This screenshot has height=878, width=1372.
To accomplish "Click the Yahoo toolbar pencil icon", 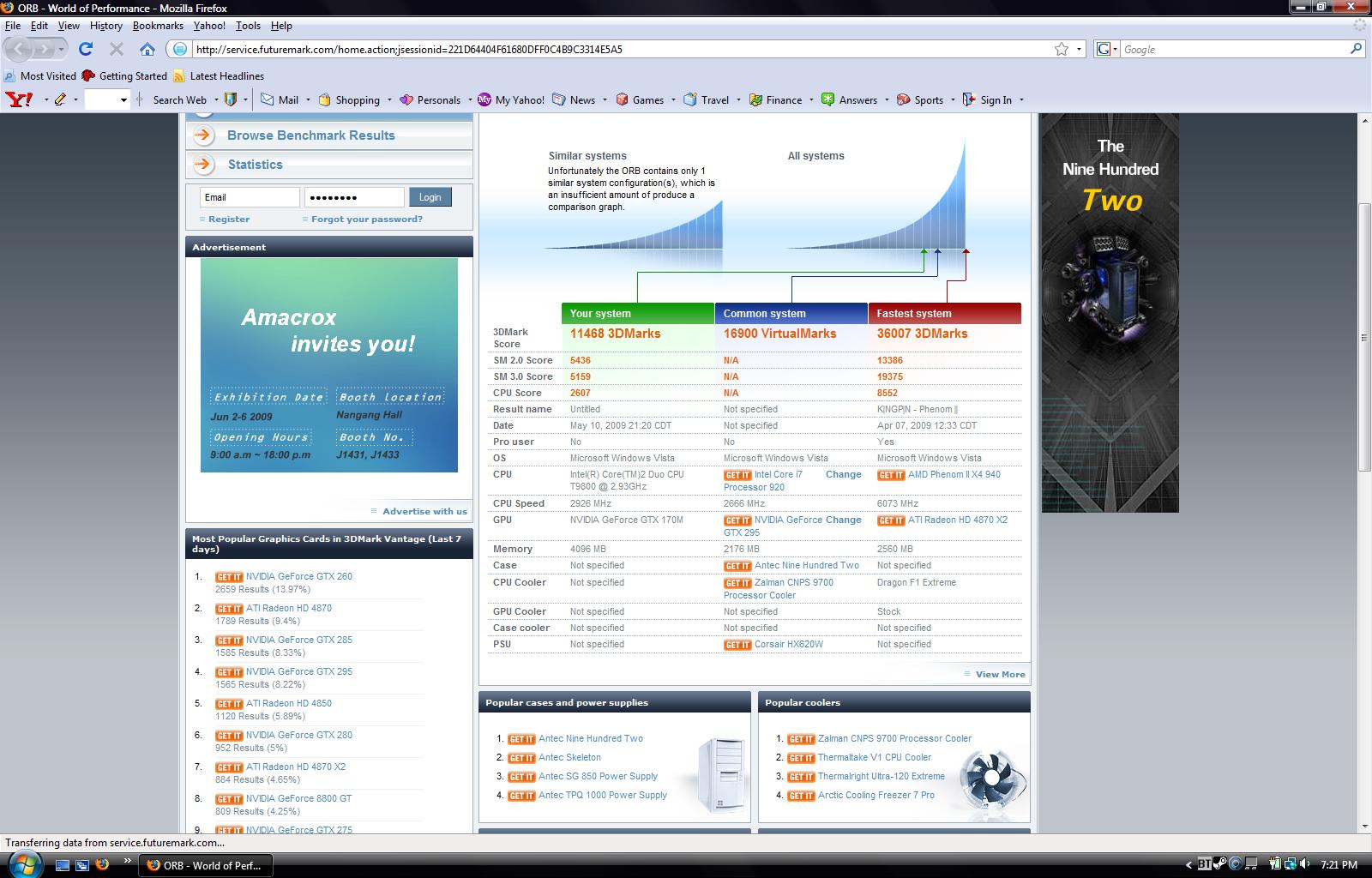I will (60, 99).
